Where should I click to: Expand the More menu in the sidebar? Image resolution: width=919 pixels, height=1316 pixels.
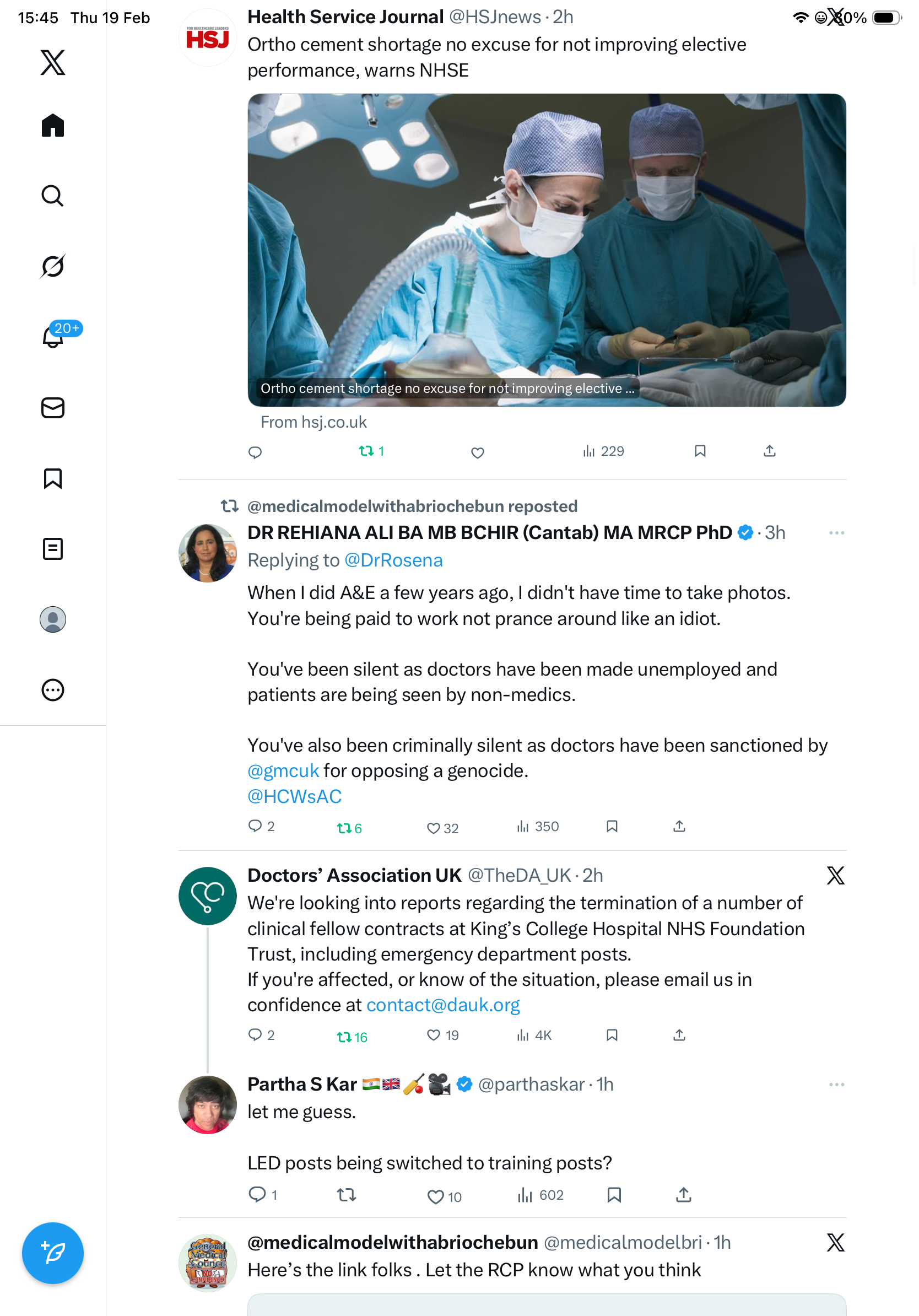53,690
